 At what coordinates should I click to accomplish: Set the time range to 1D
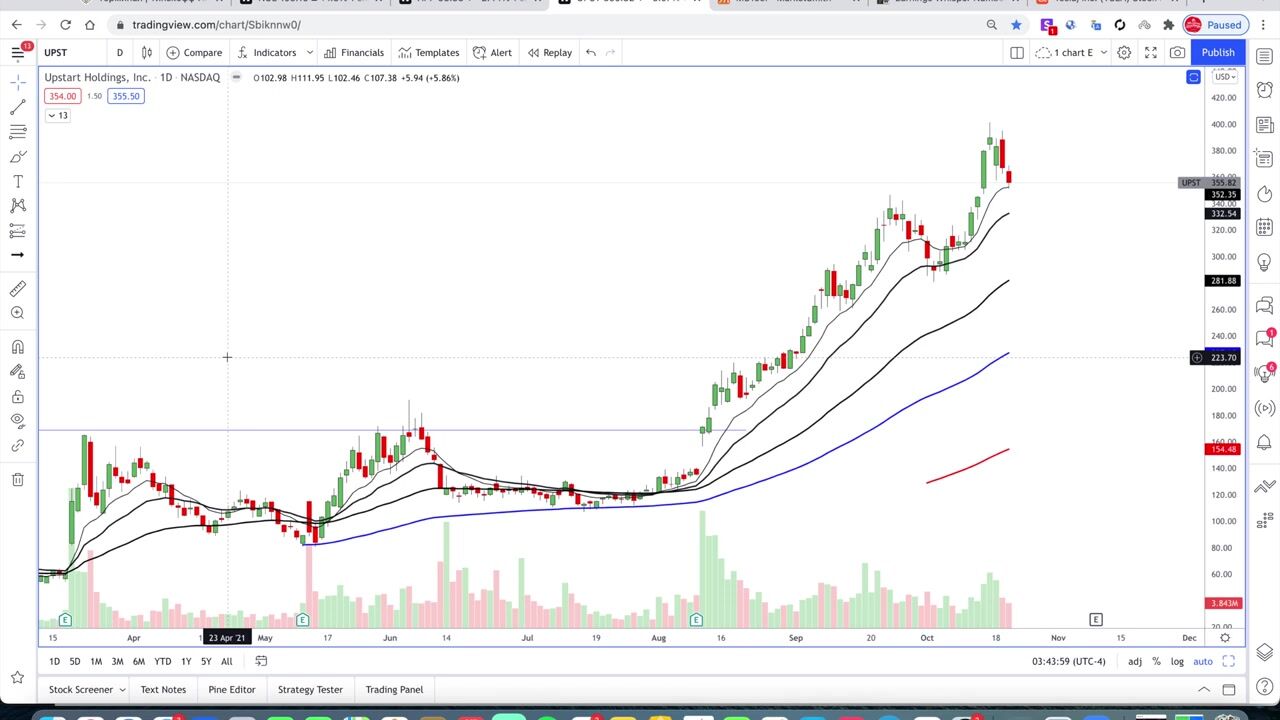coord(54,661)
